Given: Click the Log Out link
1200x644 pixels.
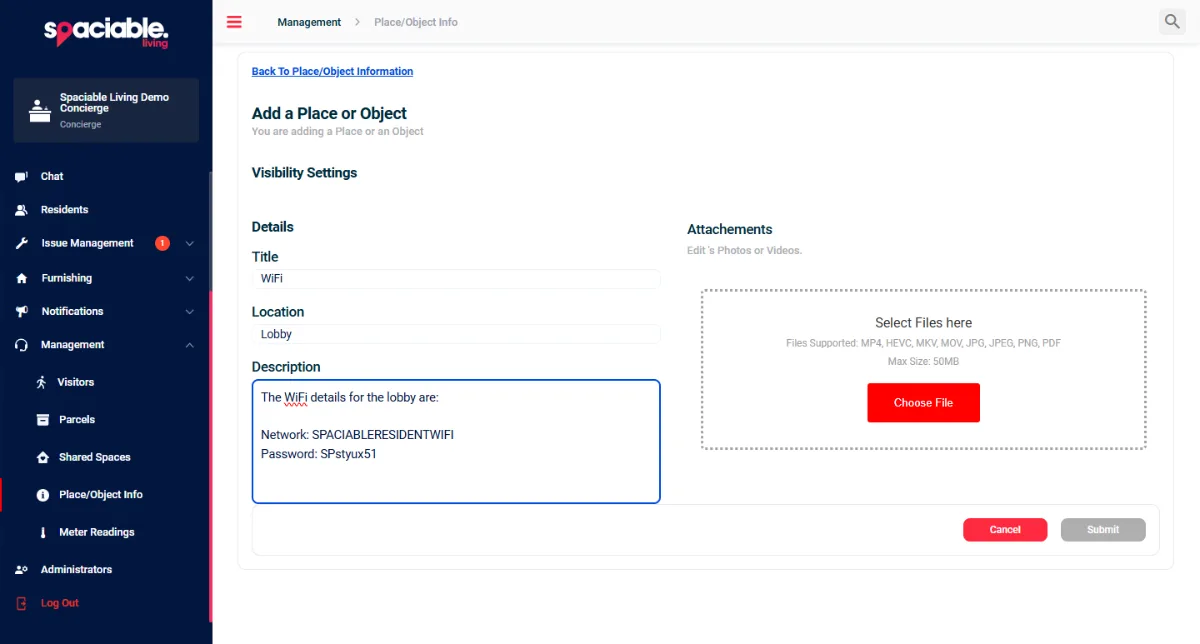Looking at the screenshot, I should (60, 603).
